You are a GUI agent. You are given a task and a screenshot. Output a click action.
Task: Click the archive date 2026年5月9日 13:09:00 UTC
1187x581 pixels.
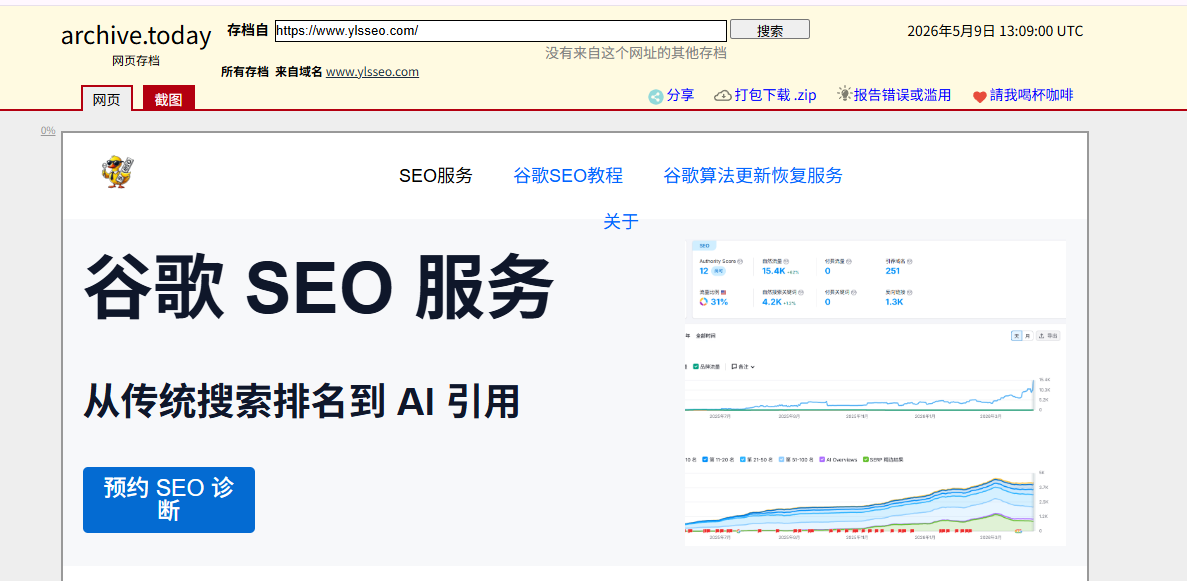point(995,31)
